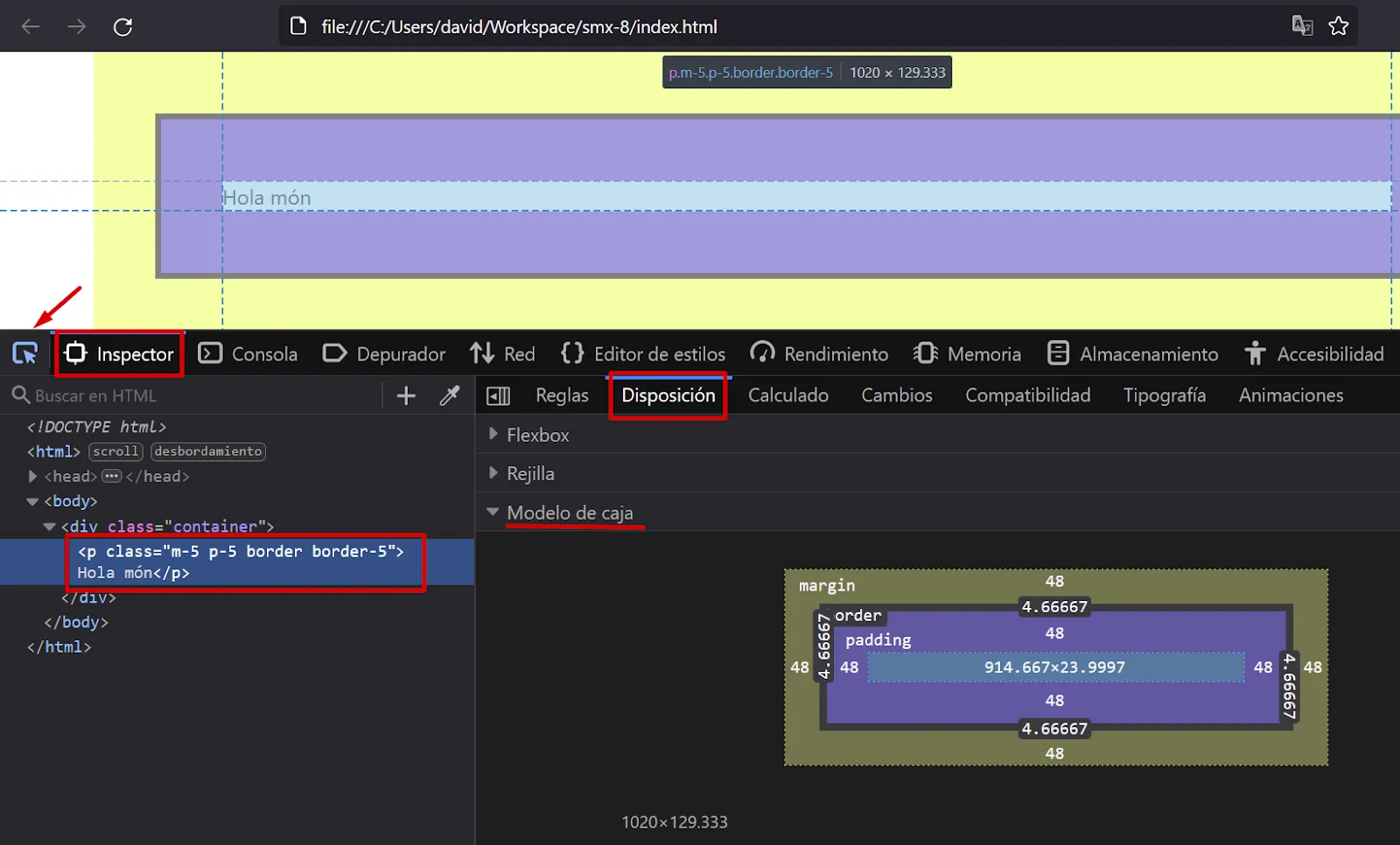Collapse the div container node

tap(49, 527)
